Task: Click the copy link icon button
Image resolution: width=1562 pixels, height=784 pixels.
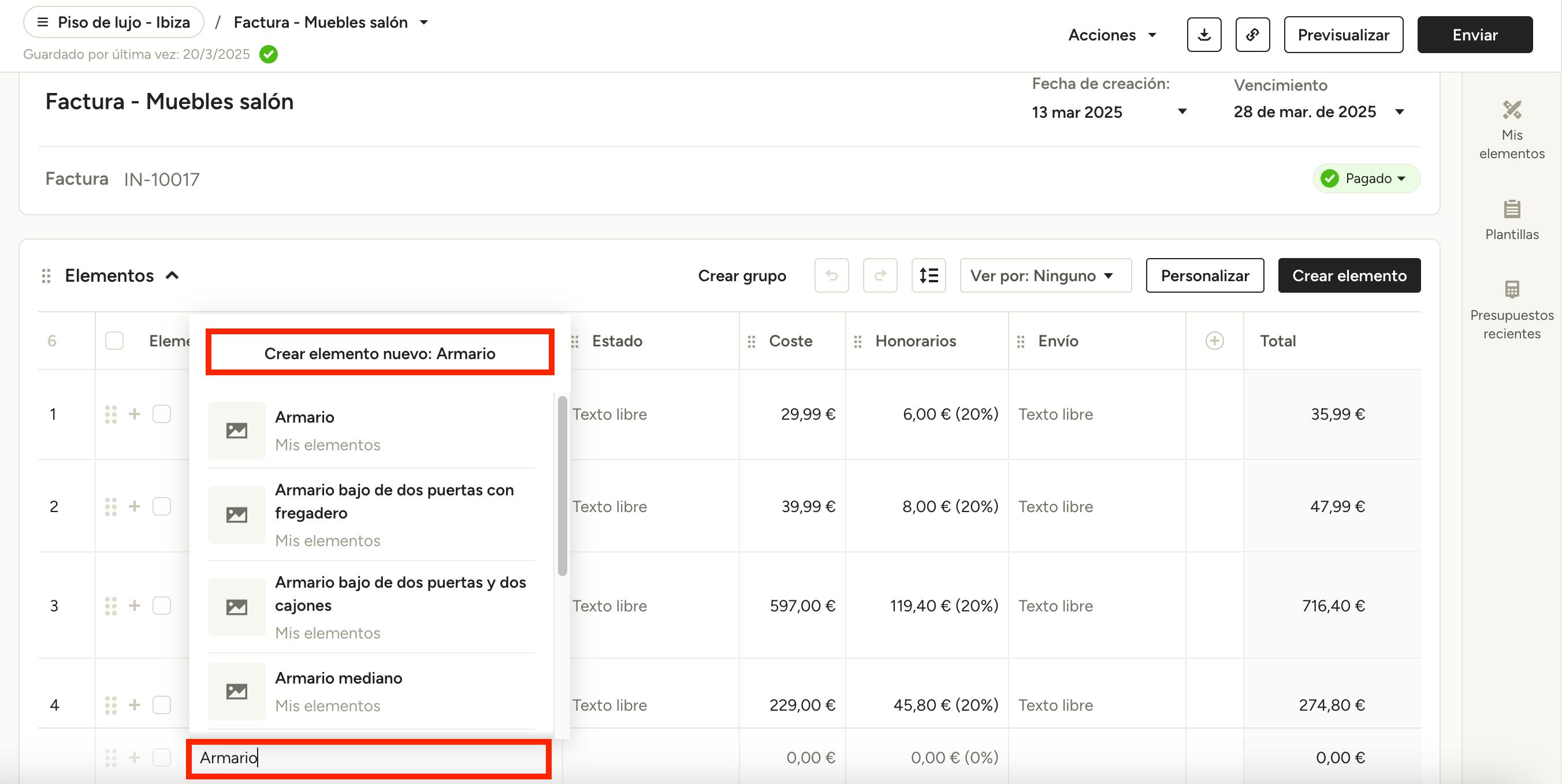Action: [1252, 35]
